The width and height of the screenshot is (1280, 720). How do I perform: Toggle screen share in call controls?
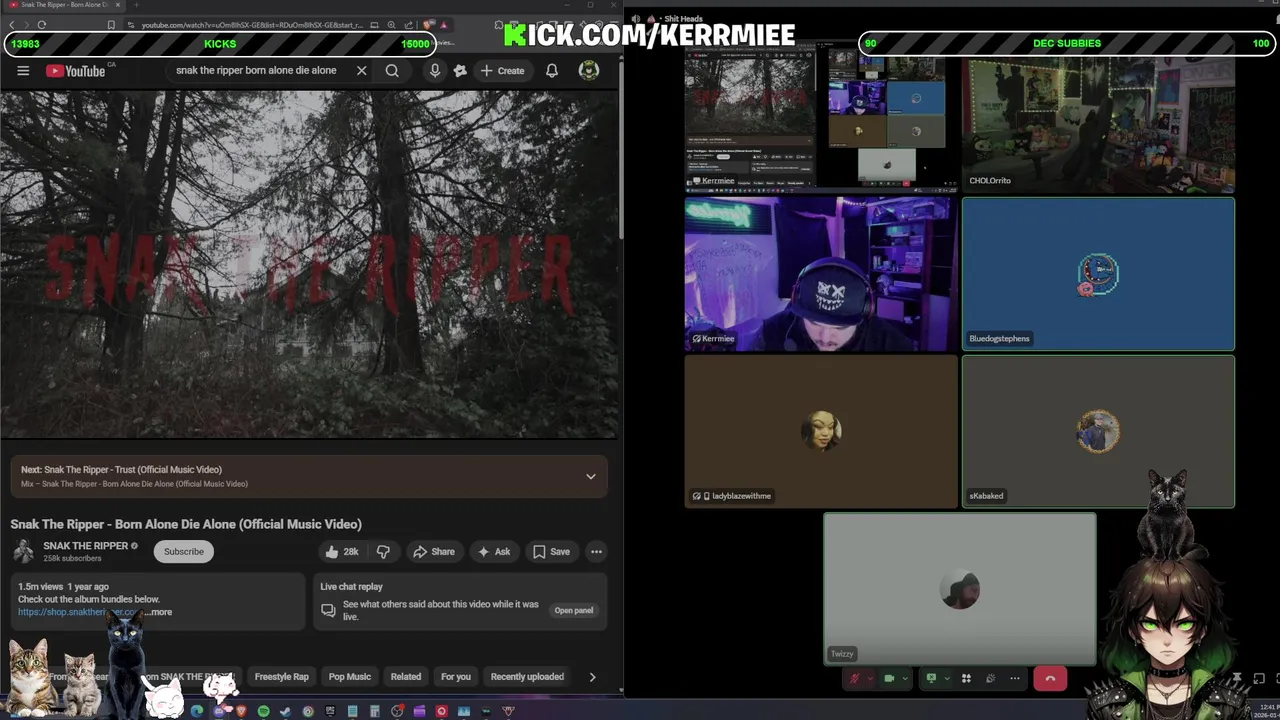tap(931, 678)
